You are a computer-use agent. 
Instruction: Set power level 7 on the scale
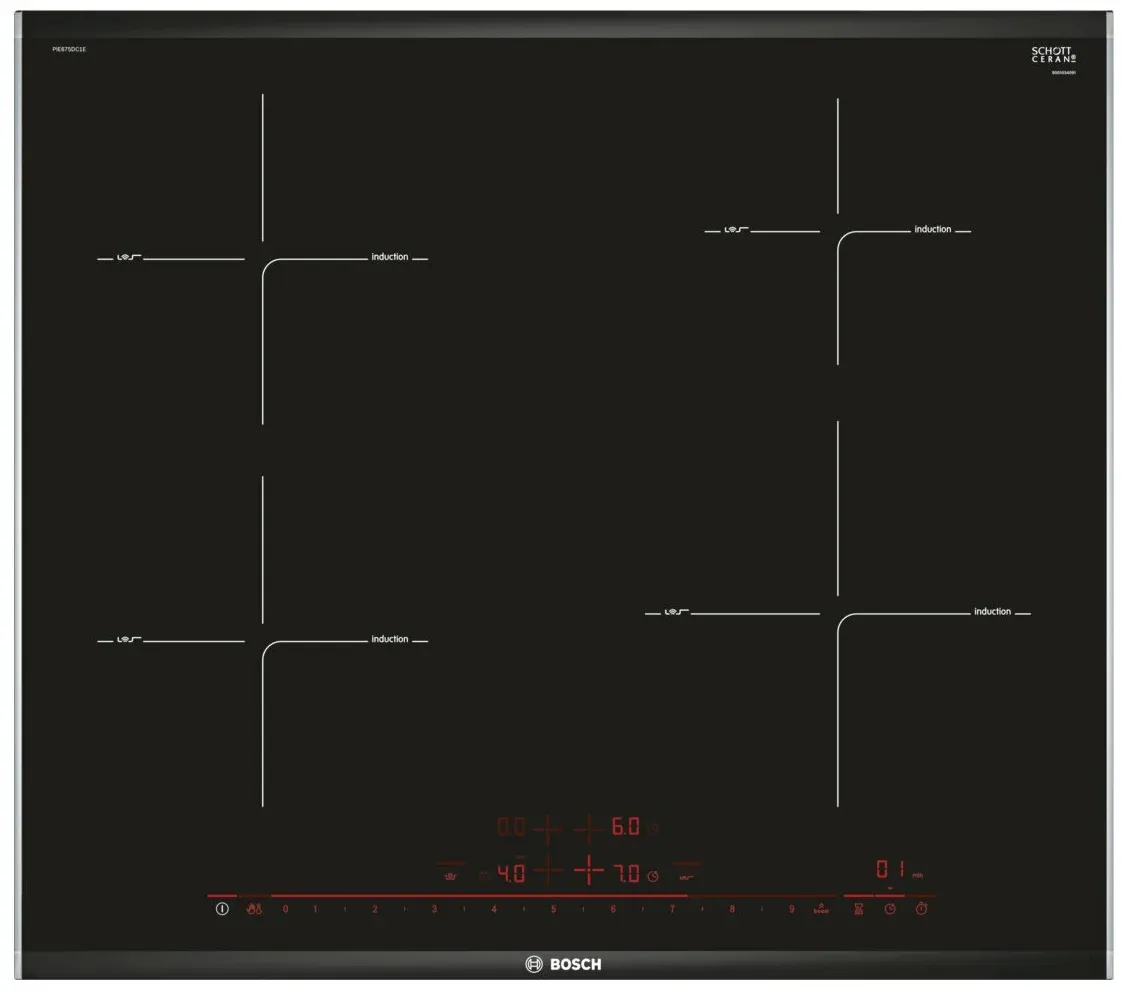(x=672, y=909)
